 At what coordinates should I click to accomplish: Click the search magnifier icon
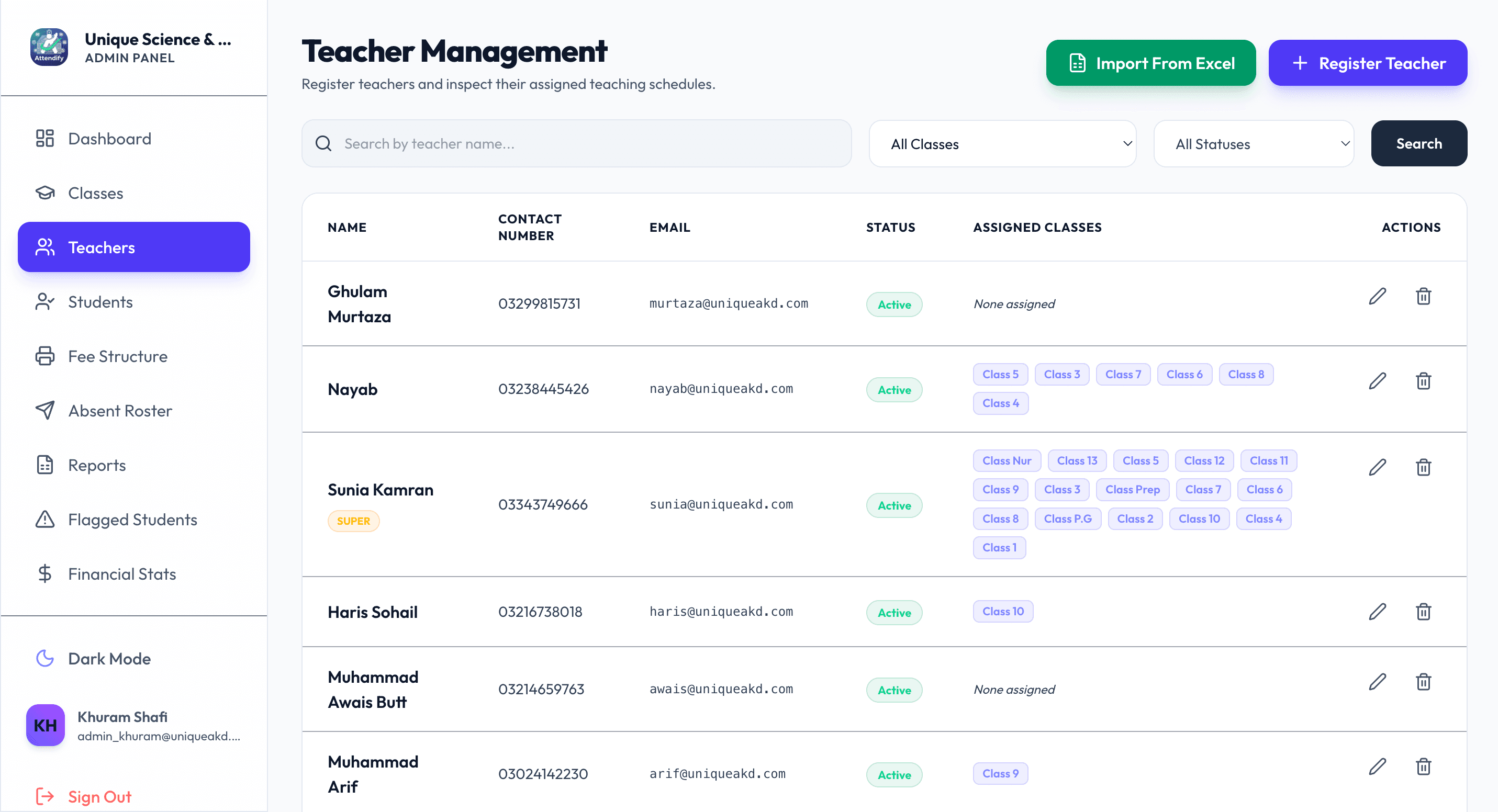[x=323, y=143]
